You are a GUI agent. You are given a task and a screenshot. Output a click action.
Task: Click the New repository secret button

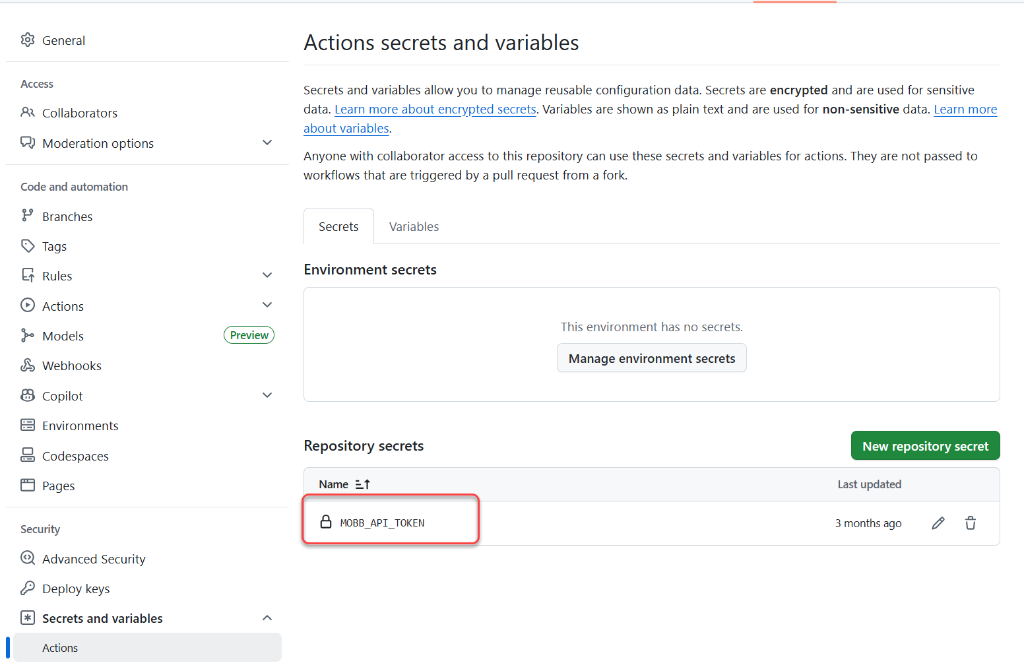[x=925, y=446]
